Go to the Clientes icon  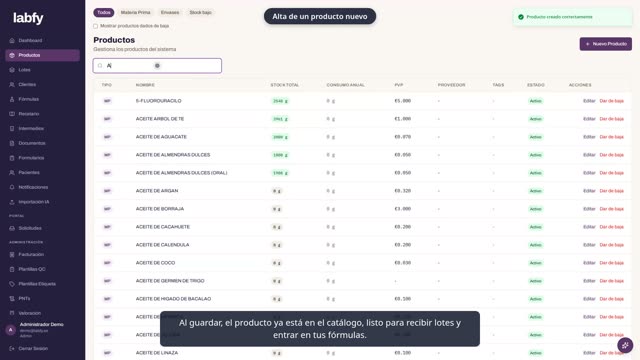pos(12,84)
